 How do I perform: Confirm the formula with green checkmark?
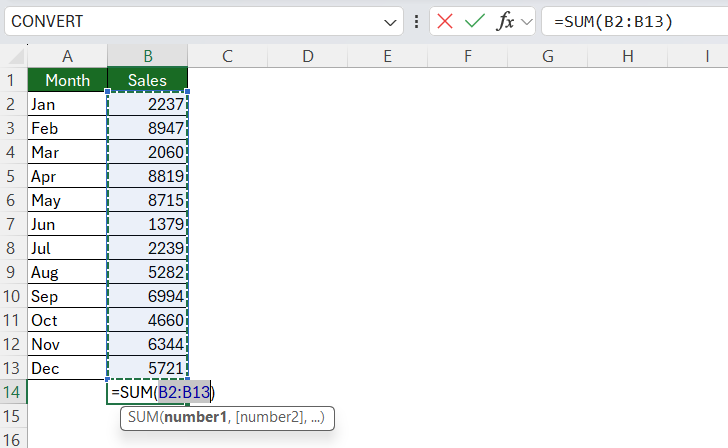[474, 21]
